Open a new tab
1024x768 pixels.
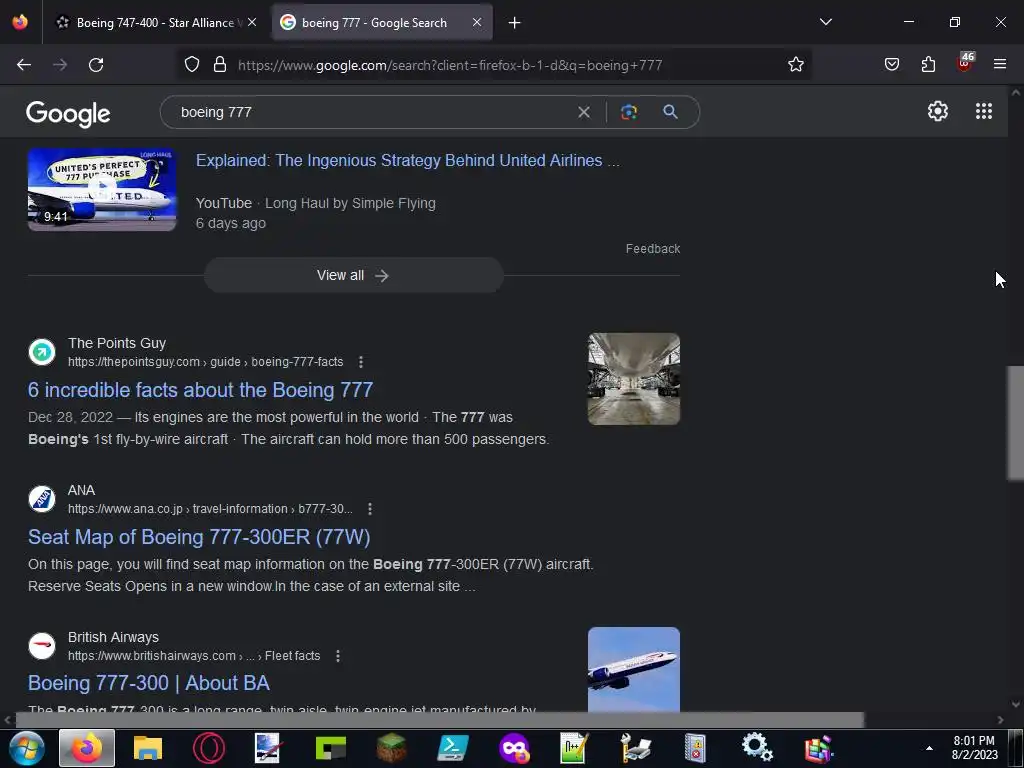(515, 23)
